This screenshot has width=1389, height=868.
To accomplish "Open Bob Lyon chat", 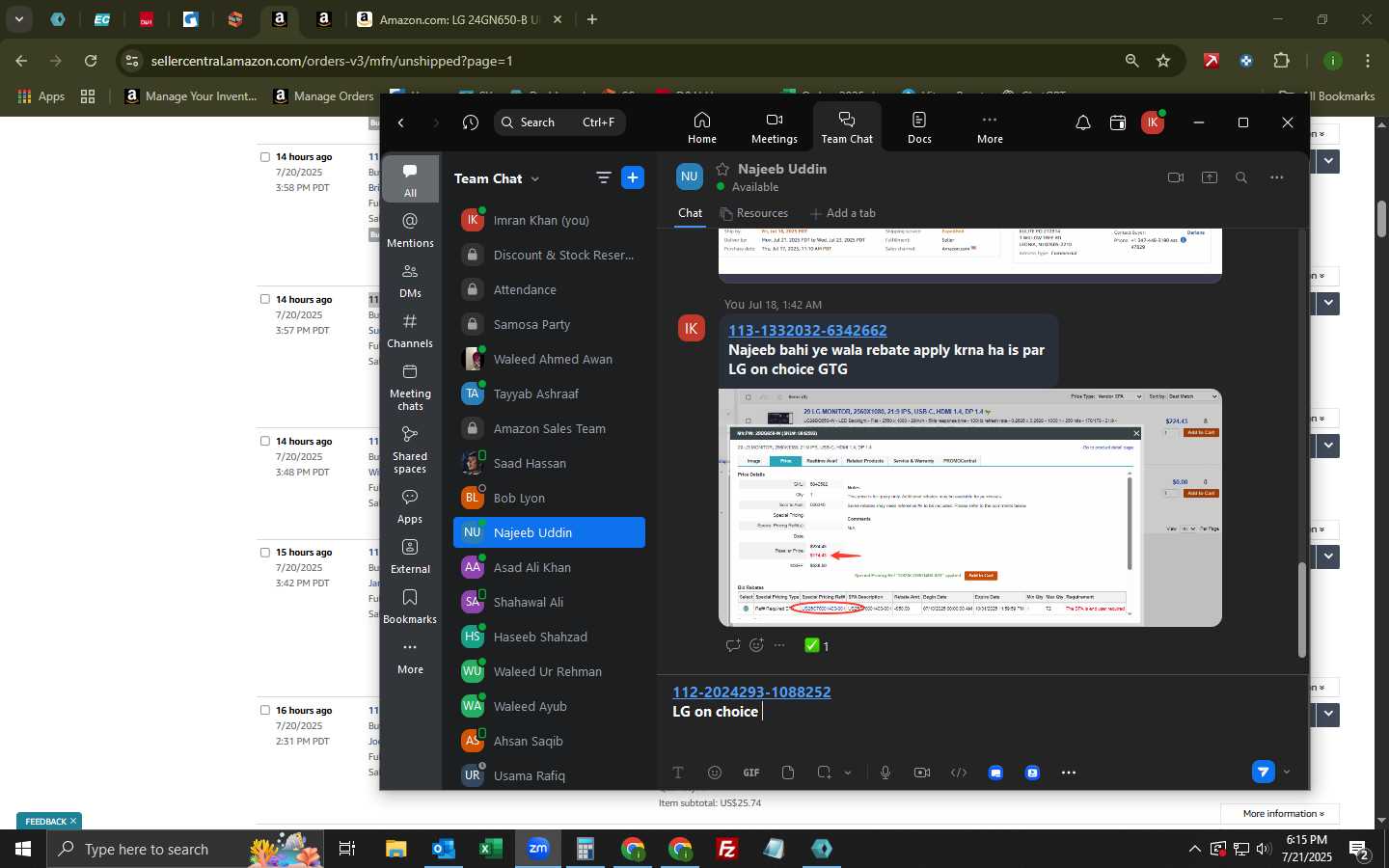I will tap(549, 498).
